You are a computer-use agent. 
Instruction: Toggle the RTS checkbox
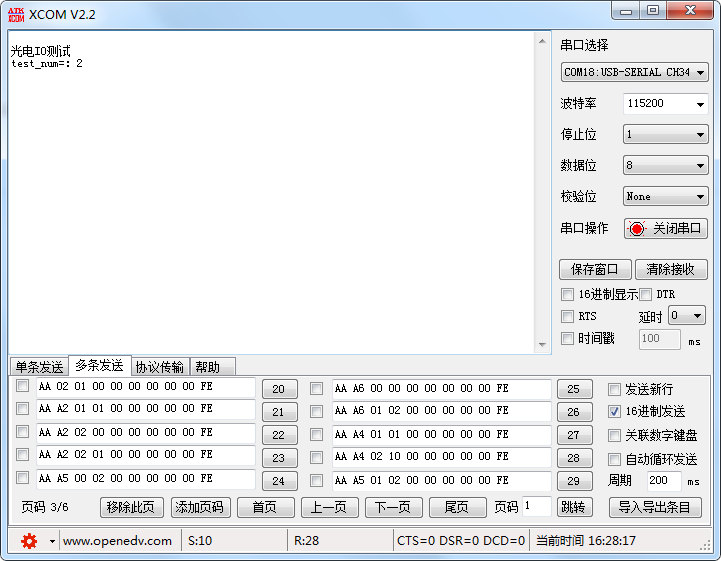pos(567,316)
